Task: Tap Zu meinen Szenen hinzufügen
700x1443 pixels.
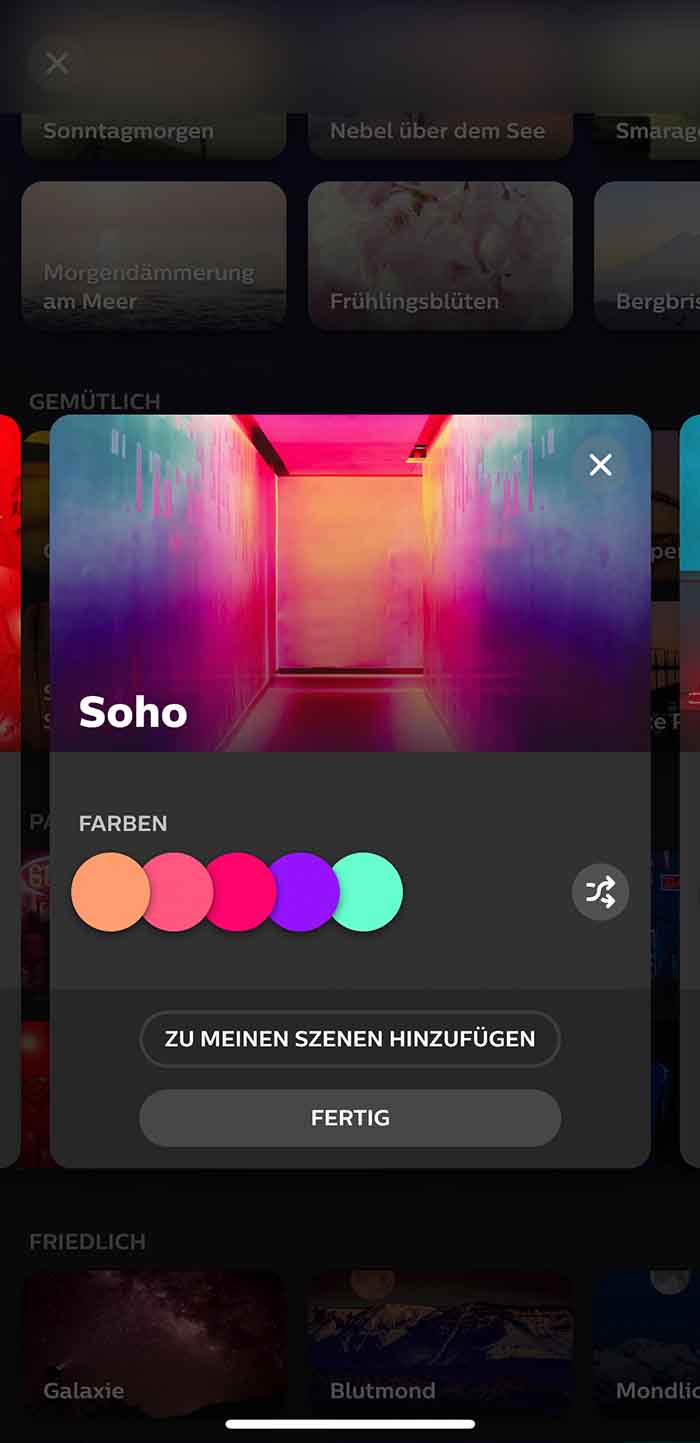Action: coord(350,1039)
